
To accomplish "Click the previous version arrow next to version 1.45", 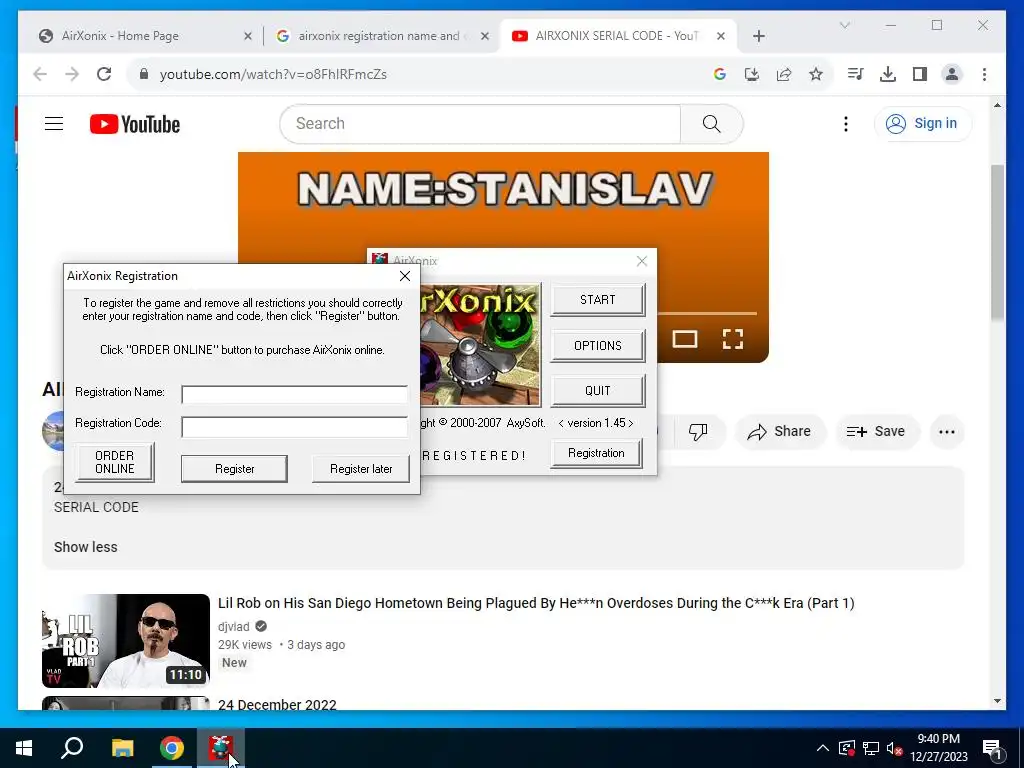I will coord(561,423).
